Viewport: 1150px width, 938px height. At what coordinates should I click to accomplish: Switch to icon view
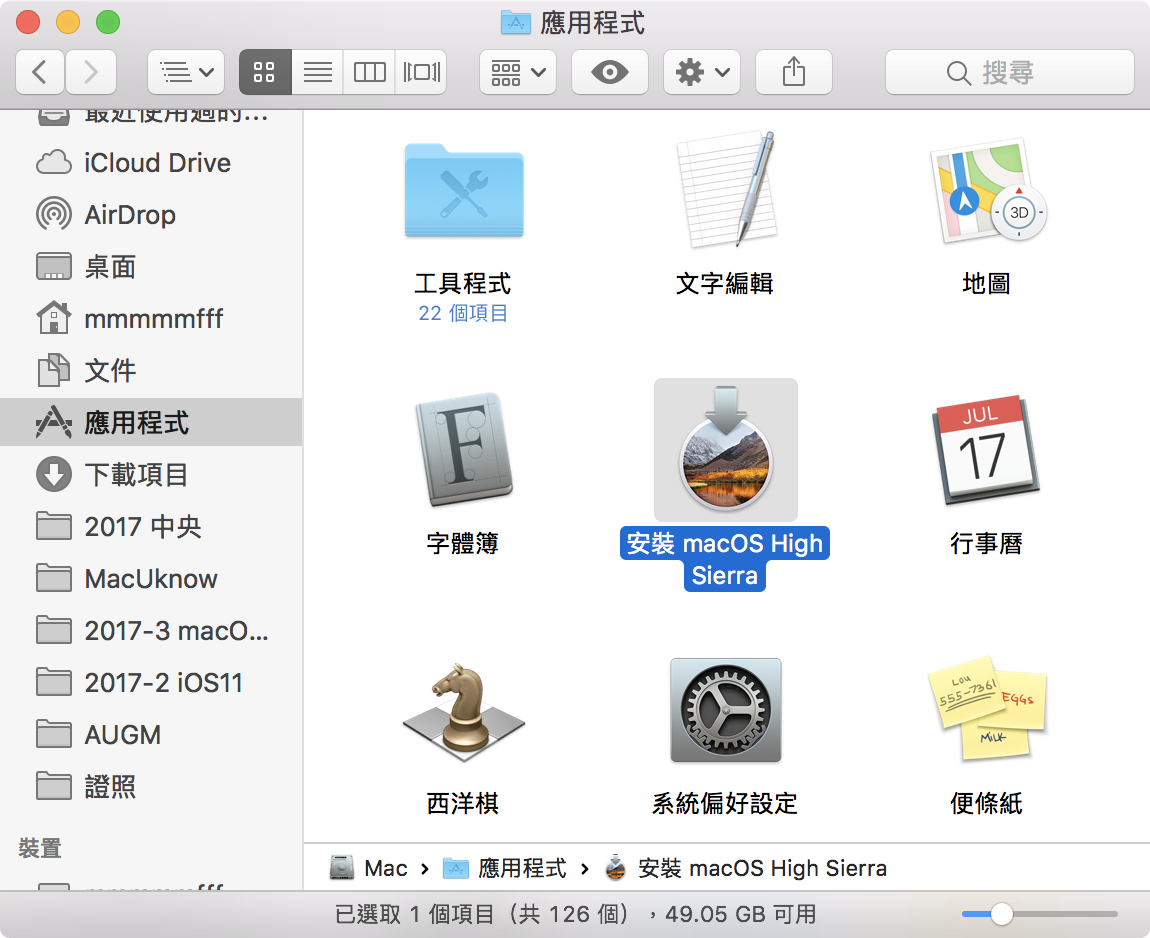[x=265, y=72]
